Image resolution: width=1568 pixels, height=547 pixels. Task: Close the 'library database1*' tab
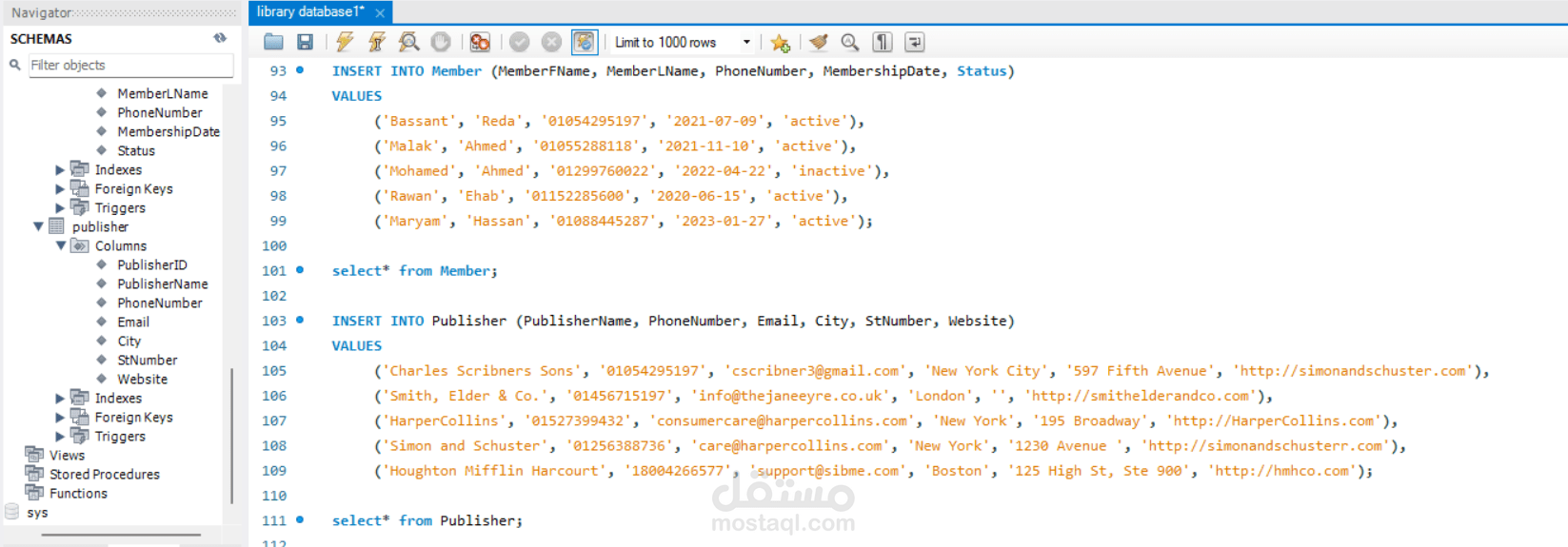pyautogui.click(x=380, y=12)
